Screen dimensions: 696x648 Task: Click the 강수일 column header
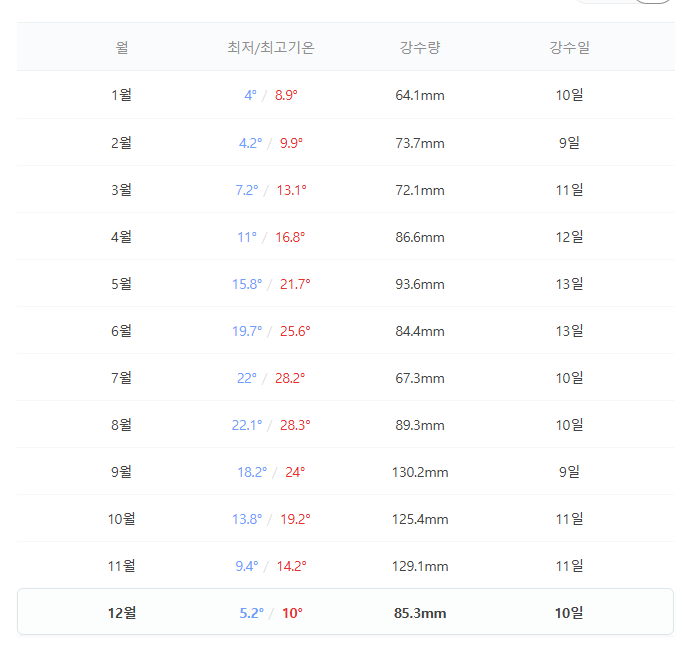tap(569, 47)
